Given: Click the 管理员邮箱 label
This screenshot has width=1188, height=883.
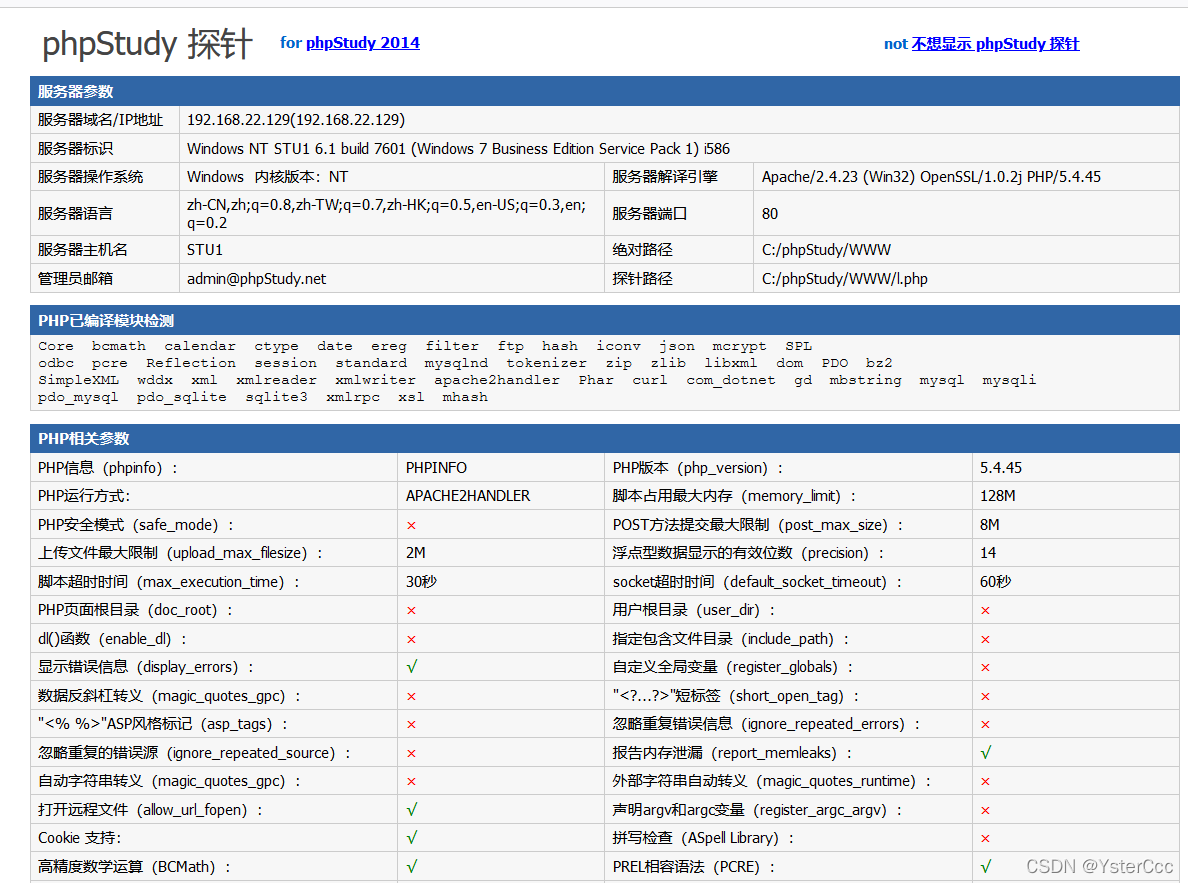Looking at the screenshot, I should (x=75, y=278).
